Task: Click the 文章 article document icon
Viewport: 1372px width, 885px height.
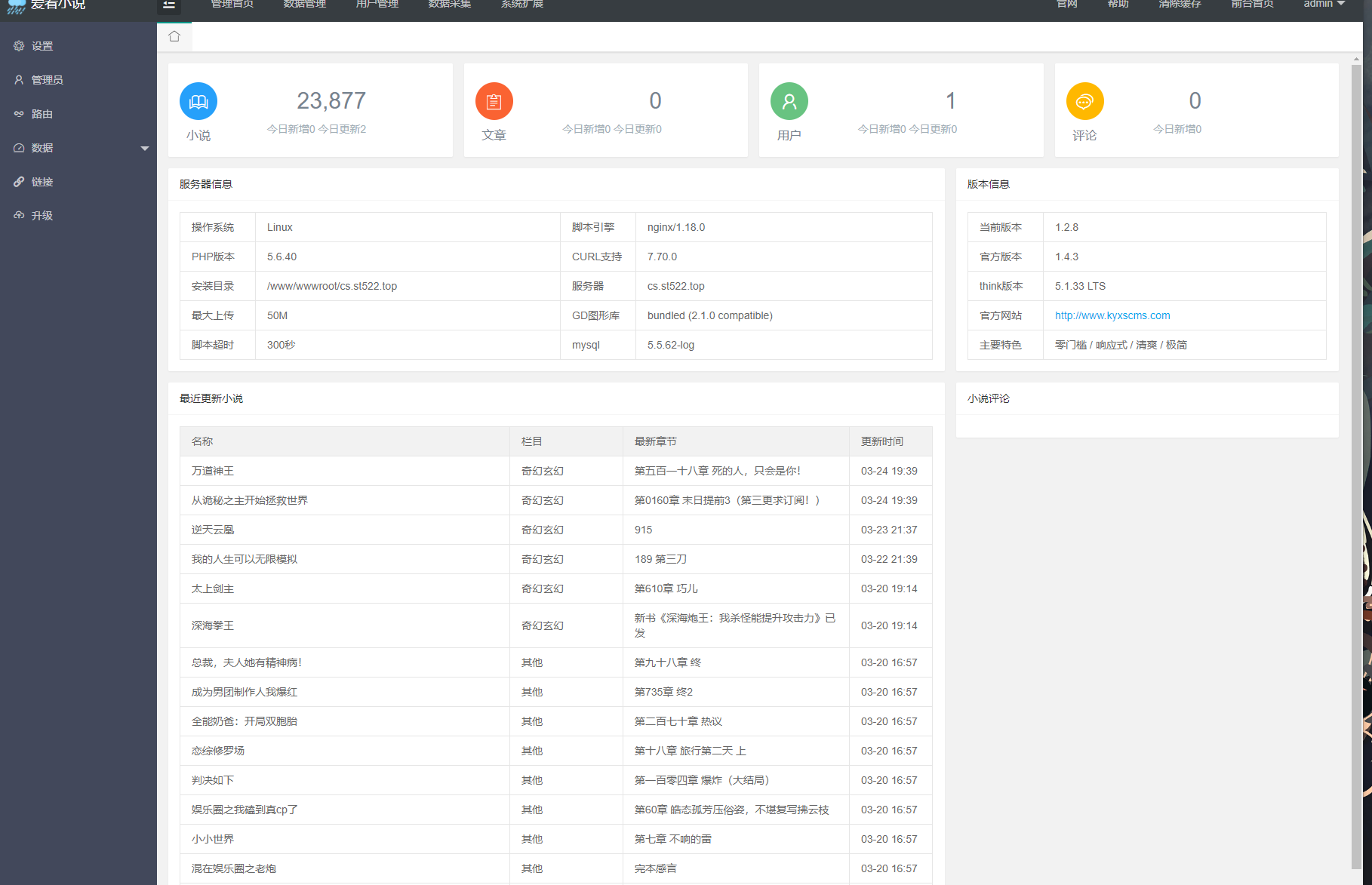Action: pyautogui.click(x=494, y=100)
